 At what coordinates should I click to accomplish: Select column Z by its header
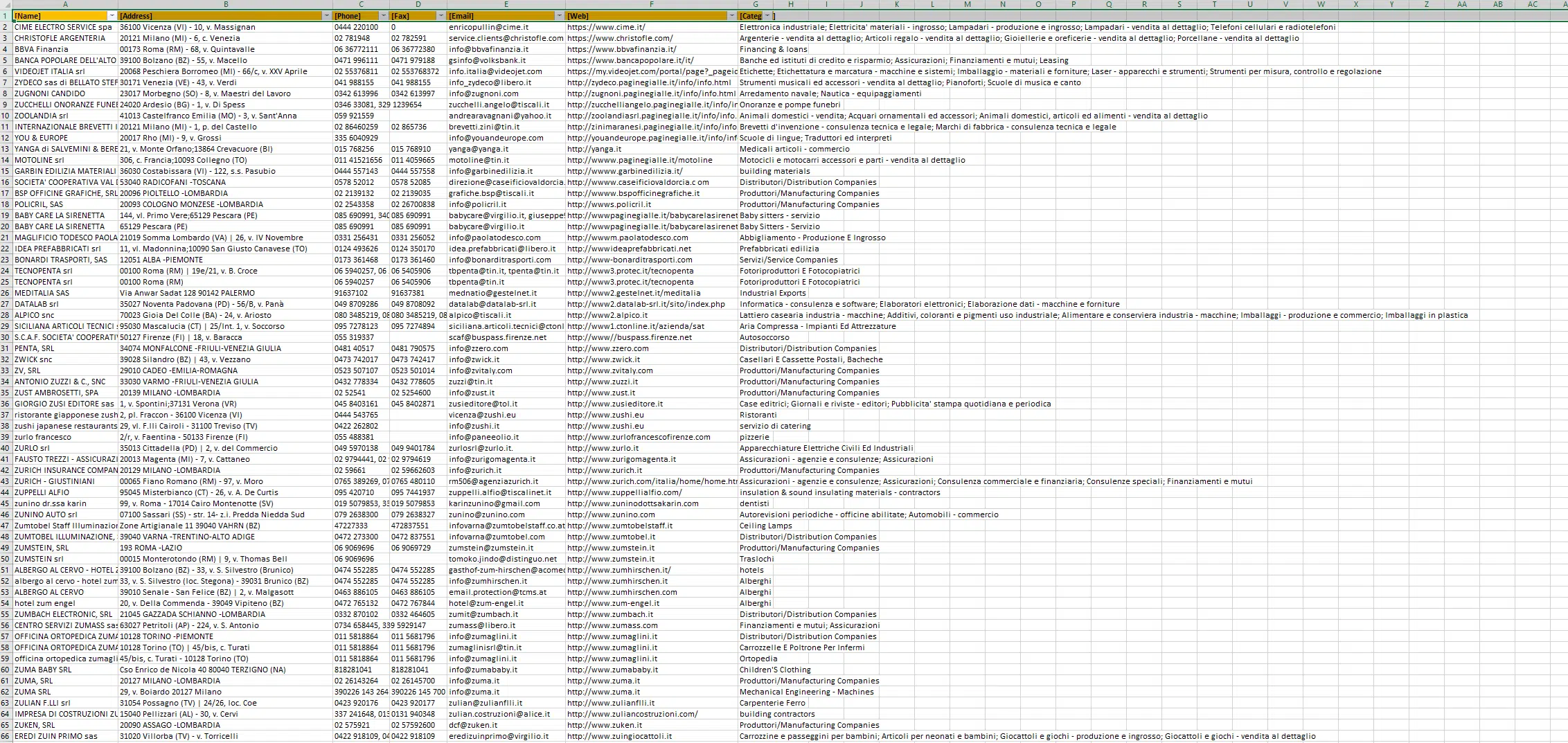[x=1427, y=4]
